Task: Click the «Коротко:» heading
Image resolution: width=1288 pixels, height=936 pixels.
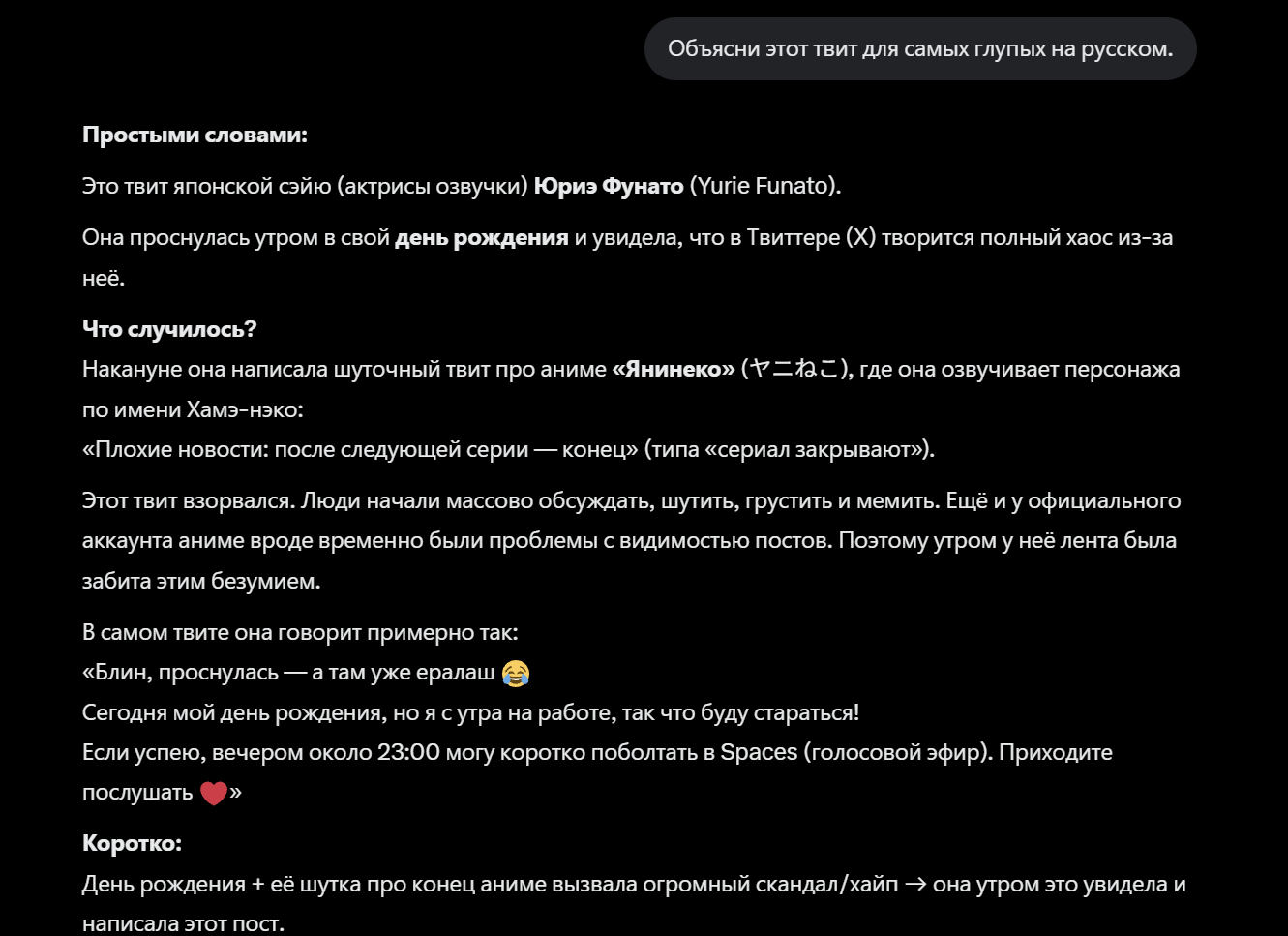Action: tap(132, 843)
